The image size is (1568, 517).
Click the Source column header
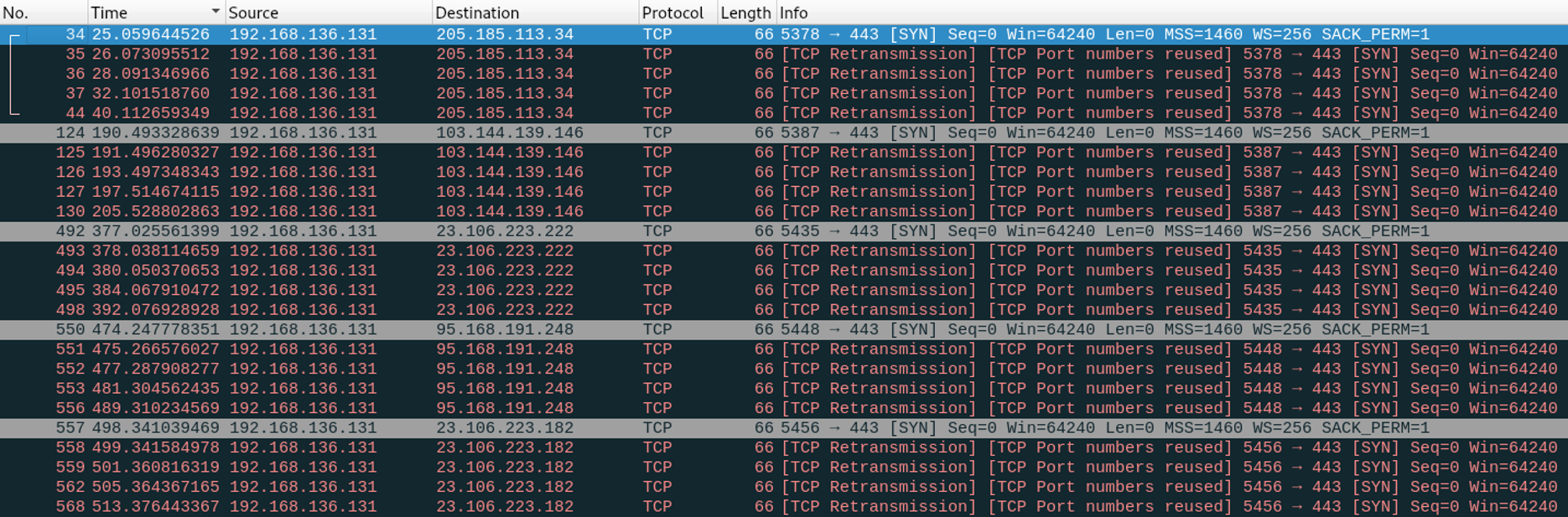[x=329, y=13]
